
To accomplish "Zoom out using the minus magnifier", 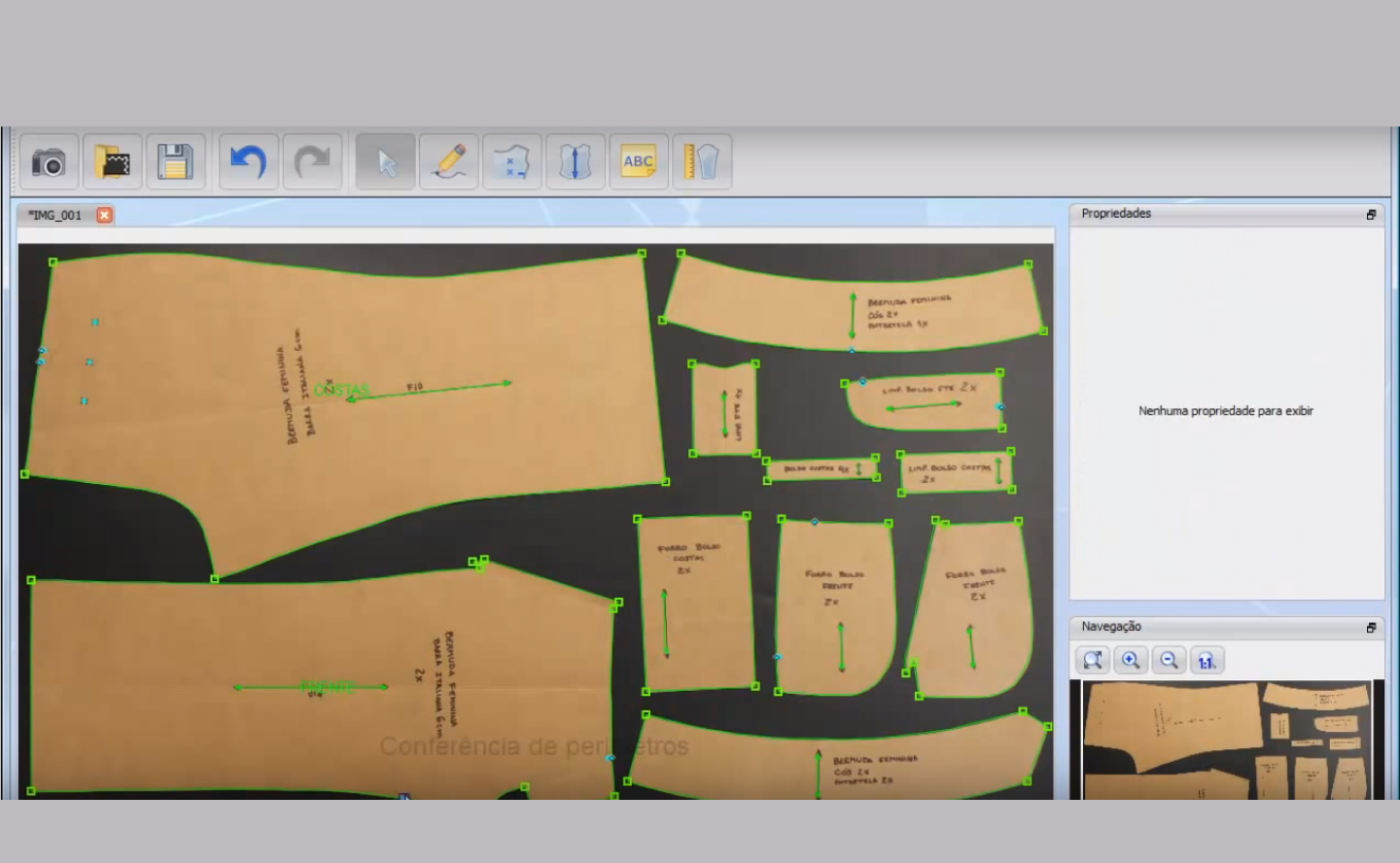I will 1169,661.
